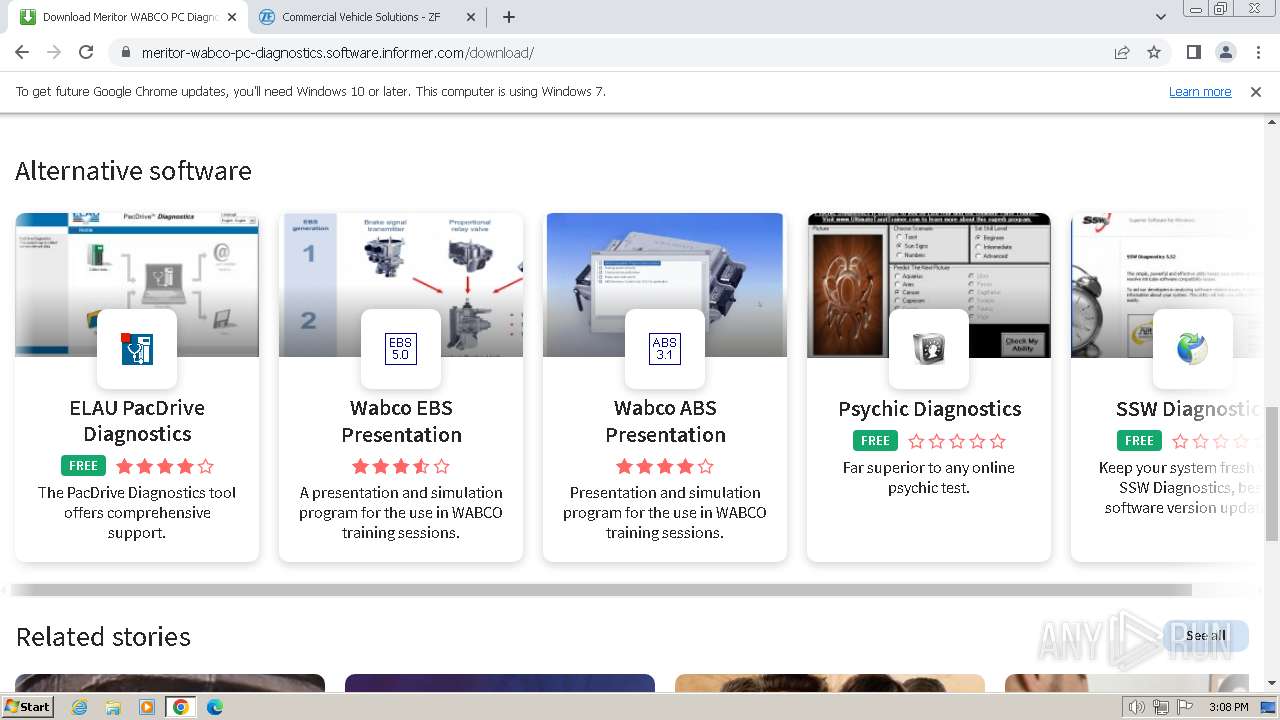Click the 3:08 PM system clock
The image size is (1280, 720).
(x=1228, y=707)
